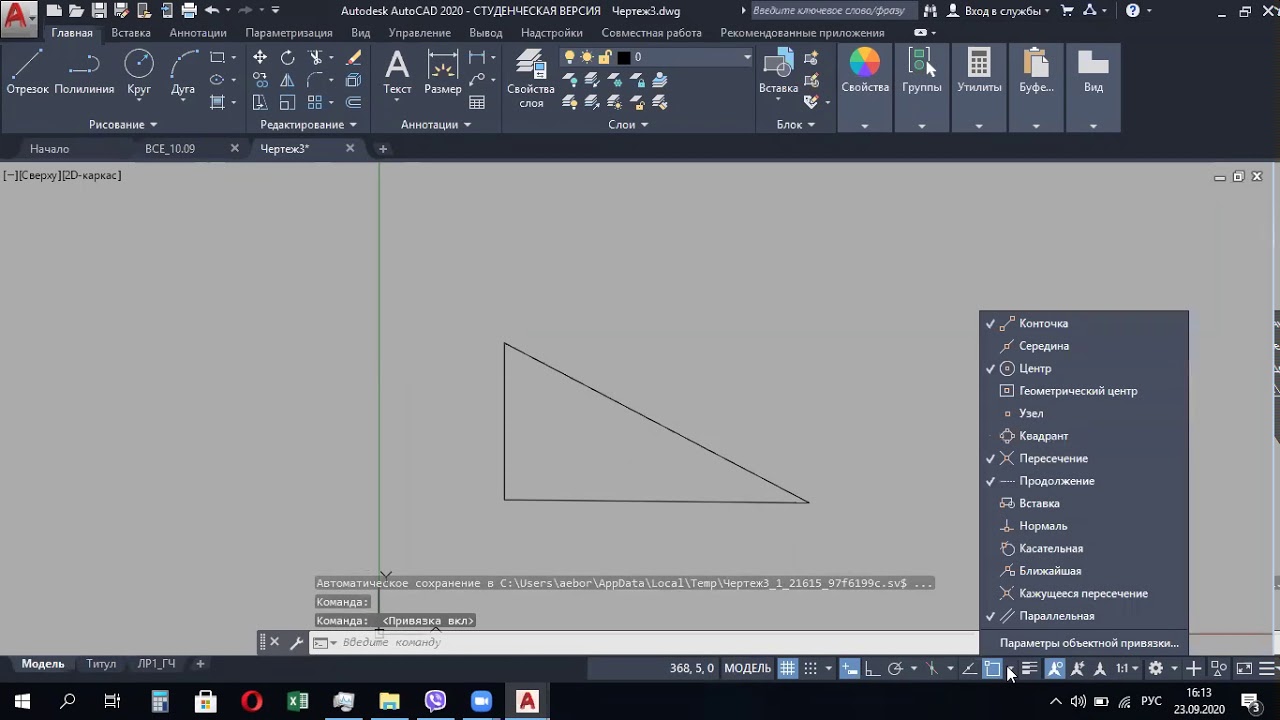The height and width of the screenshot is (720, 1280).
Task: Select the Круг circle tool
Action: 139,73
